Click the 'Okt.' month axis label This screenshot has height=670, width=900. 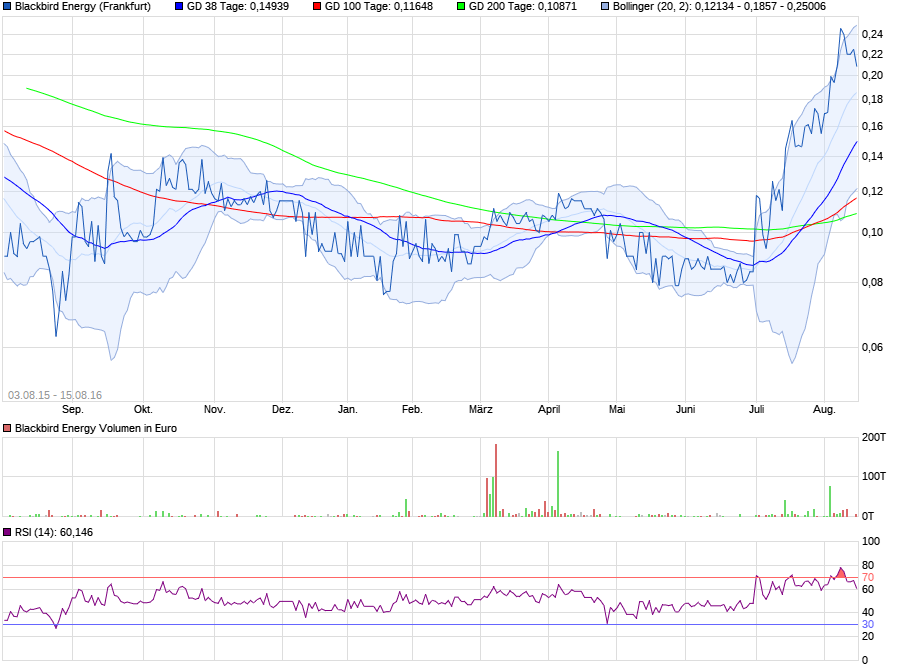pyautogui.click(x=143, y=409)
